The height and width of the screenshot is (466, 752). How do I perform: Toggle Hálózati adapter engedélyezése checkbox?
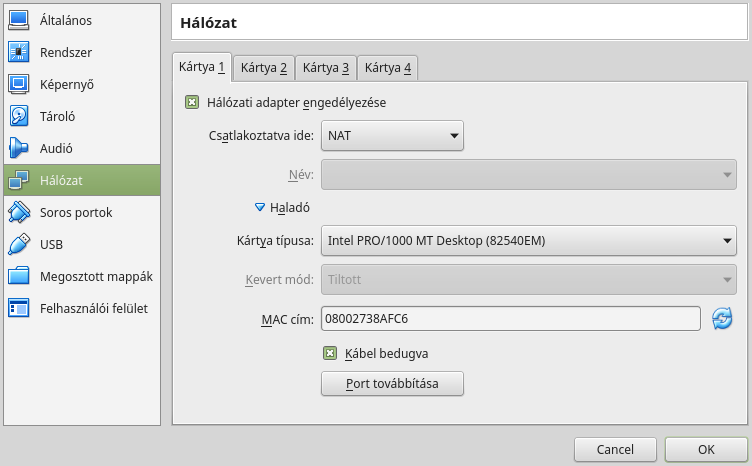pyautogui.click(x=192, y=102)
